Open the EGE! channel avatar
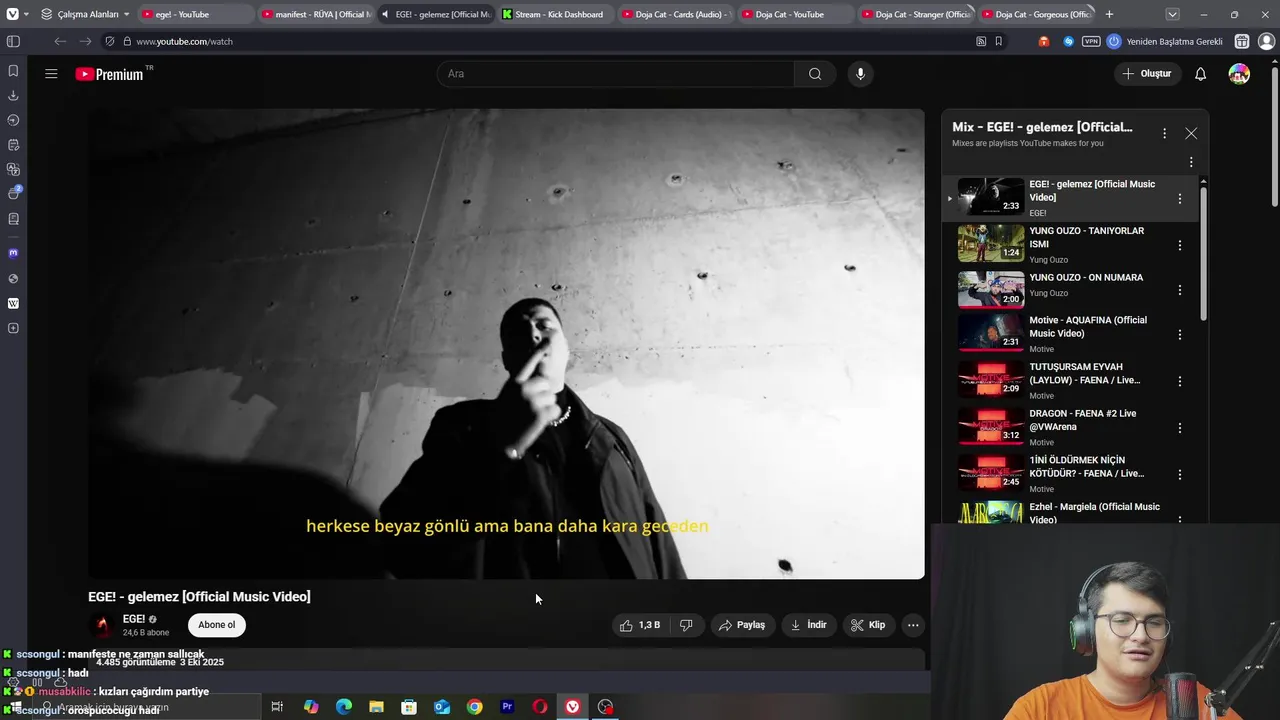 click(102, 625)
